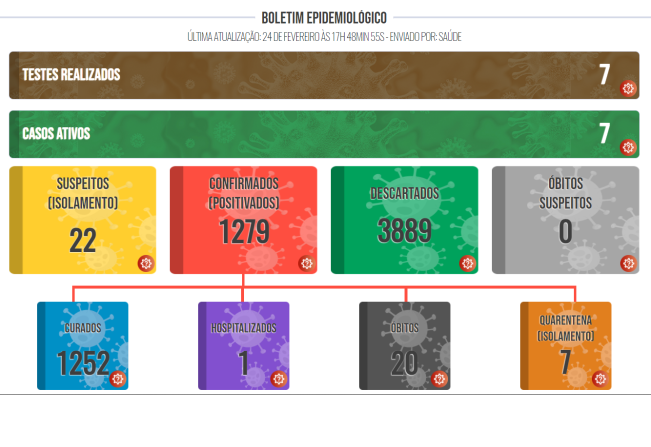Click the red Confirmados (Positivados) card
The image size is (651, 447).
(x=243, y=220)
